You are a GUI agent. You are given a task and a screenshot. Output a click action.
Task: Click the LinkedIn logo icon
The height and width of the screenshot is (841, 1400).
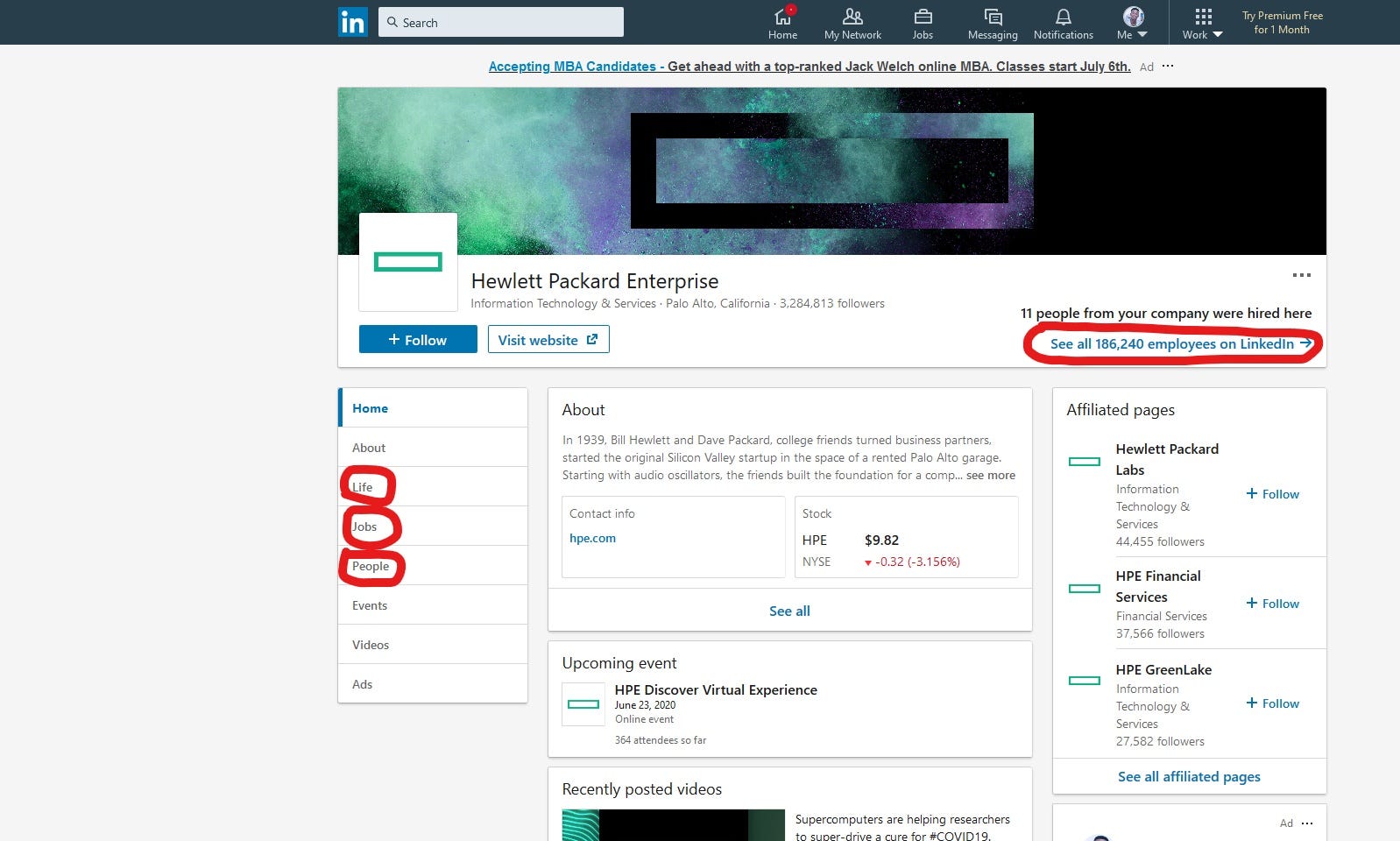353,22
